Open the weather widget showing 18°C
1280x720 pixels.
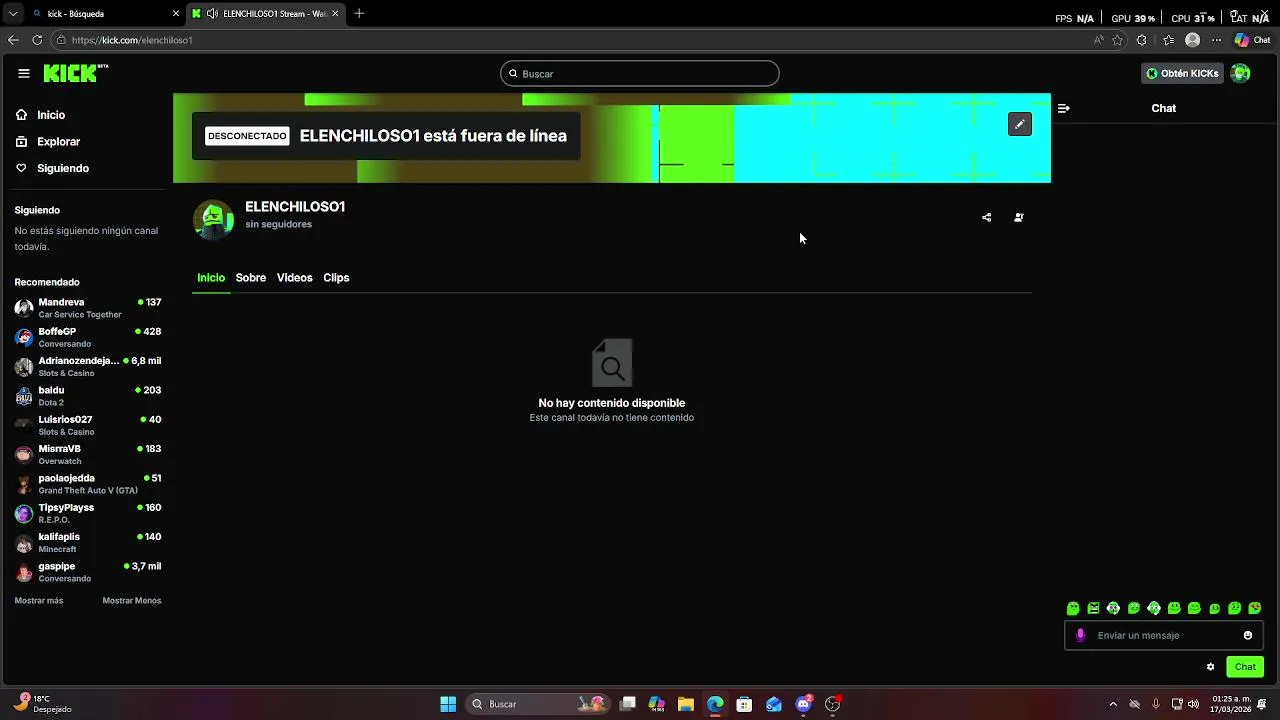click(x=45, y=704)
